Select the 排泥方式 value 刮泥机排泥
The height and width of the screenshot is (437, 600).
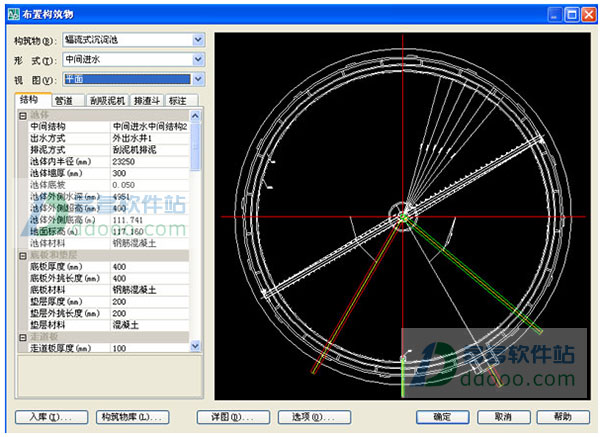(150, 150)
